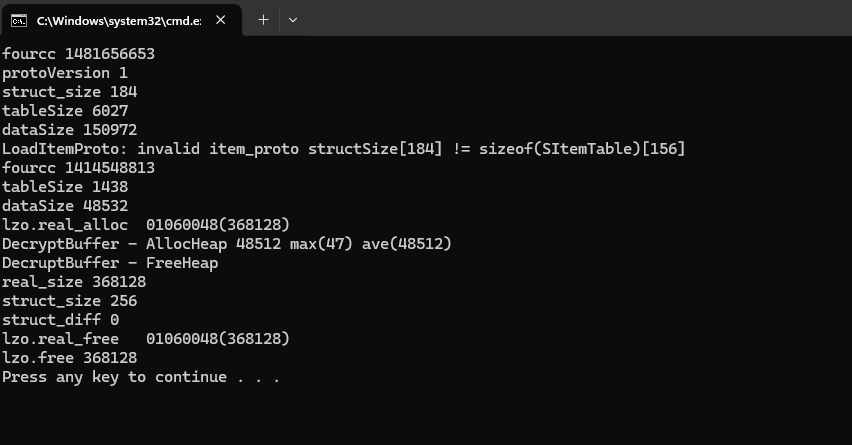Click the "protoVersion 1" output line
This screenshot has width=852, height=445.
click(65, 73)
